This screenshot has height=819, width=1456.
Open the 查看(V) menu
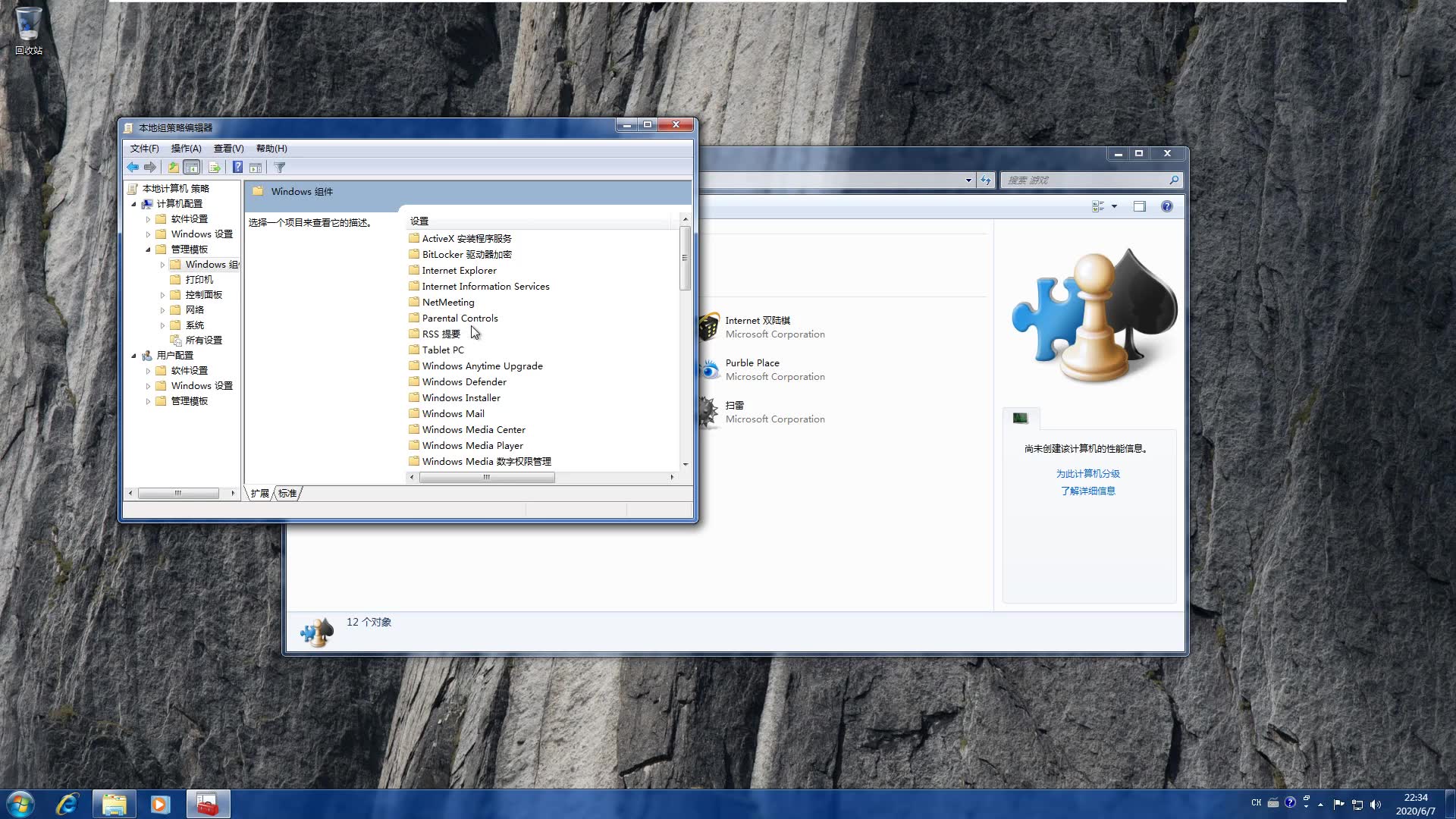[x=227, y=148]
